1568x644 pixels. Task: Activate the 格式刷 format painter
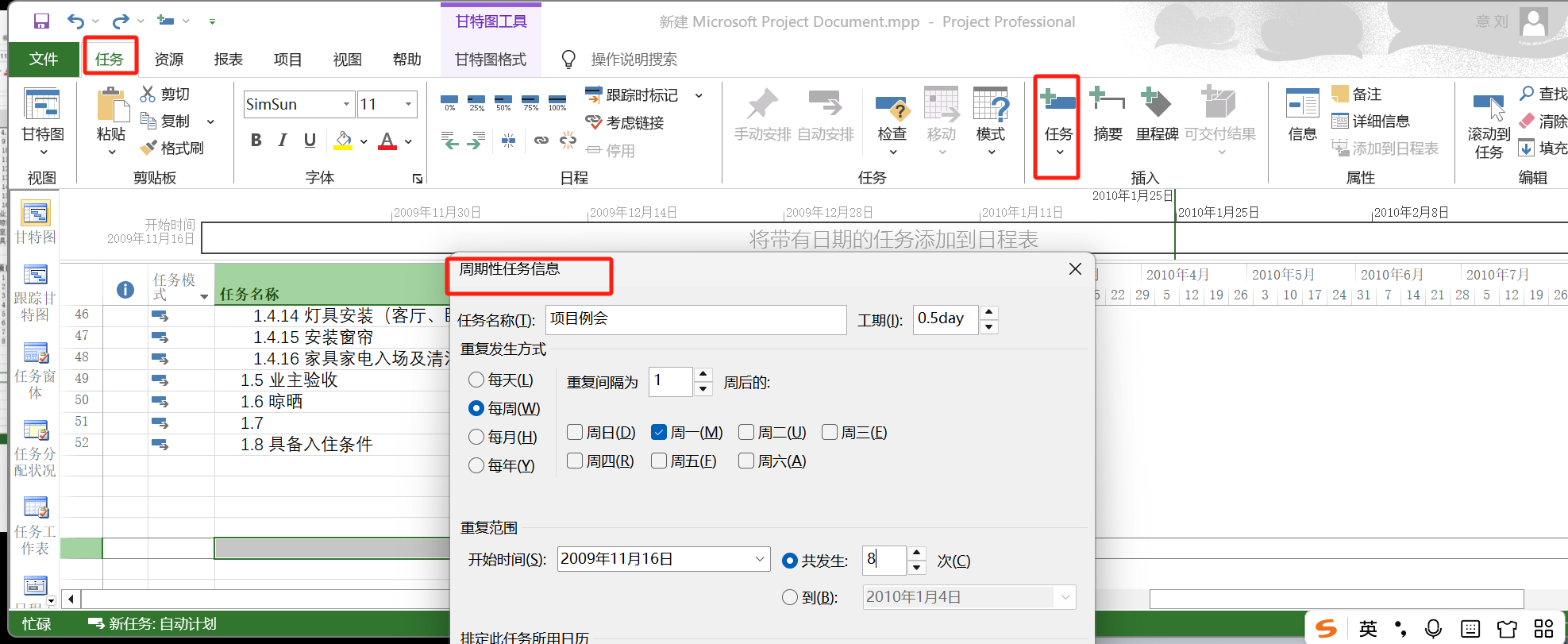171,148
